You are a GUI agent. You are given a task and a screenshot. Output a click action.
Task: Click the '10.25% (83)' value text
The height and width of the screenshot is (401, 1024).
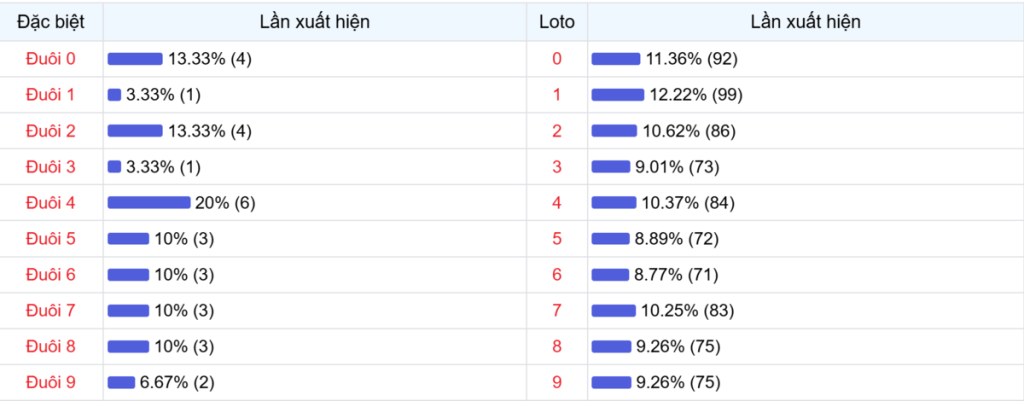coord(687,311)
